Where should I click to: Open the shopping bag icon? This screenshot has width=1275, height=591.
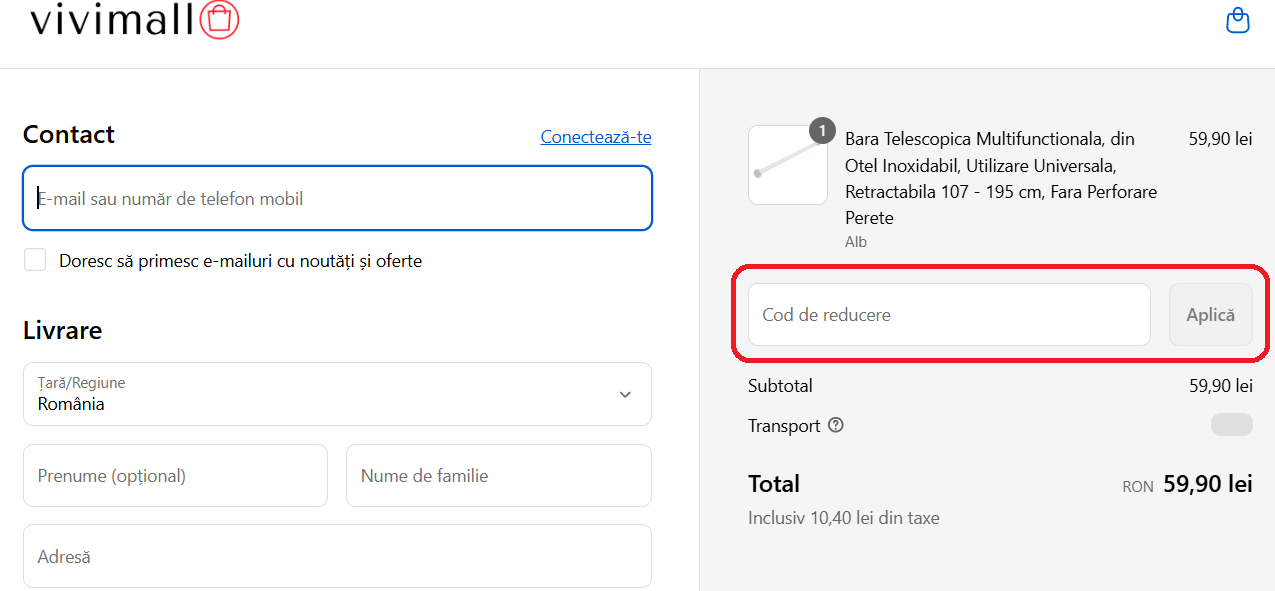(x=1237, y=20)
